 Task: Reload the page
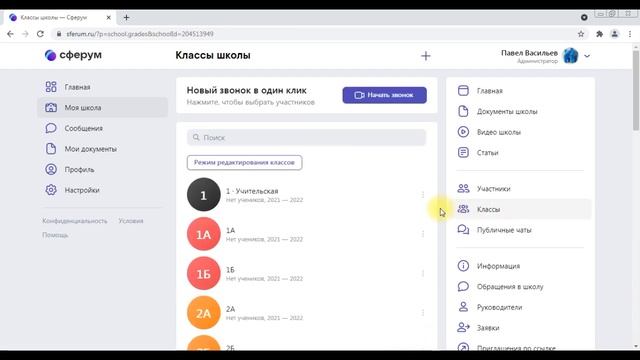point(40,34)
